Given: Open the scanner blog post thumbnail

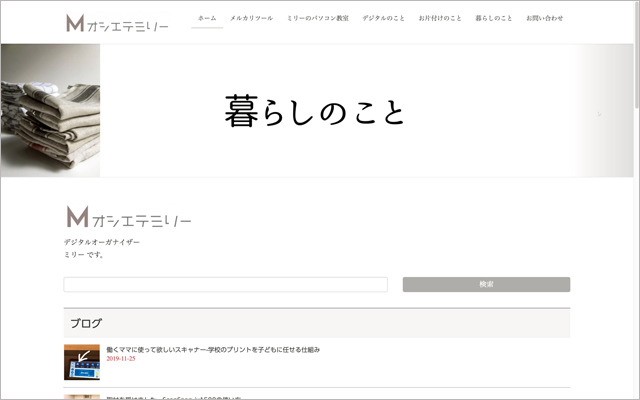Looking at the screenshot, I should click(x=82, y=362).
